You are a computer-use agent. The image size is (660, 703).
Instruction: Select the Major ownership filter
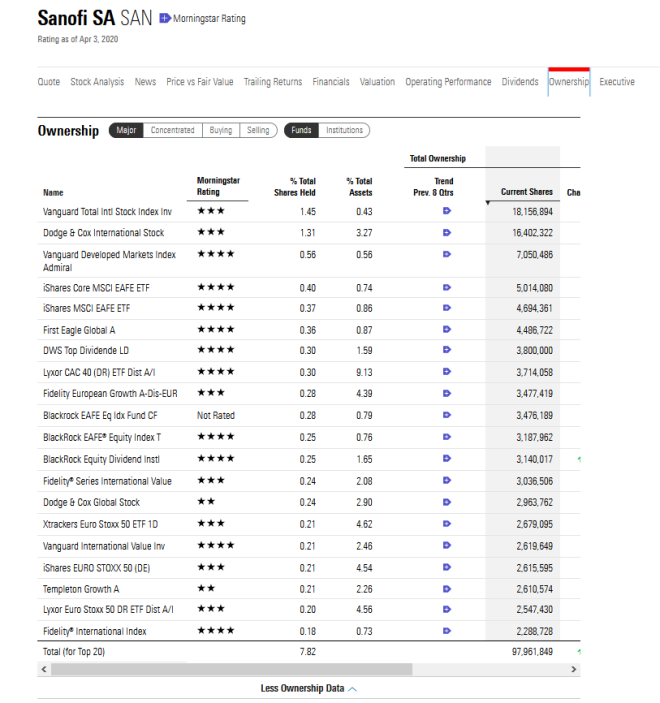coord(126,130)
